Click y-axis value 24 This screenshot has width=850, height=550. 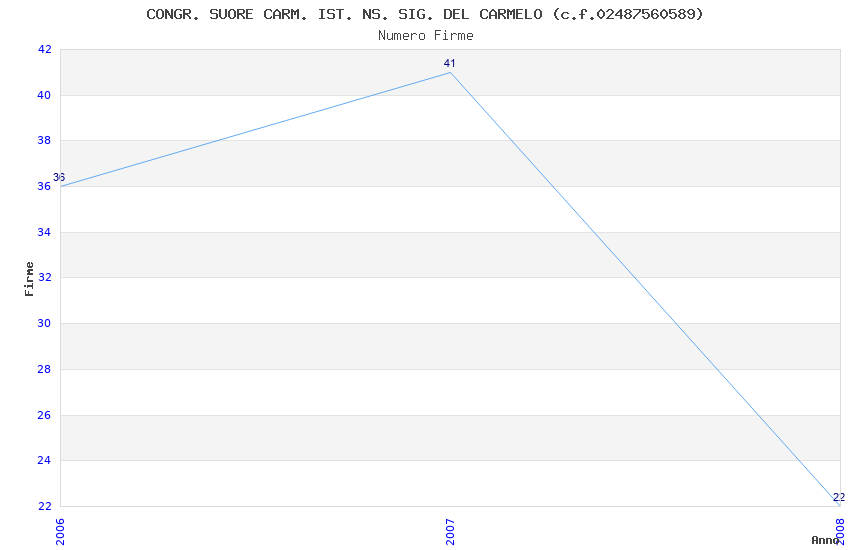44,461
